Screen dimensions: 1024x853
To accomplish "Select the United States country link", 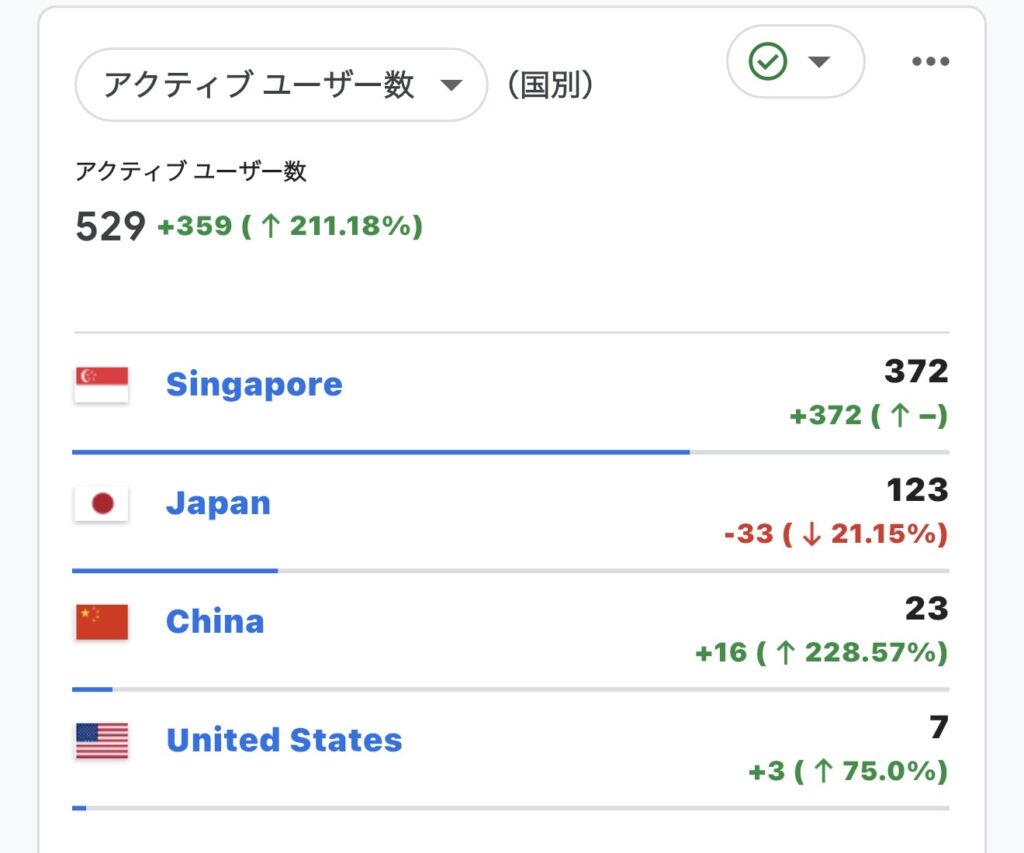I will (284, 740).
